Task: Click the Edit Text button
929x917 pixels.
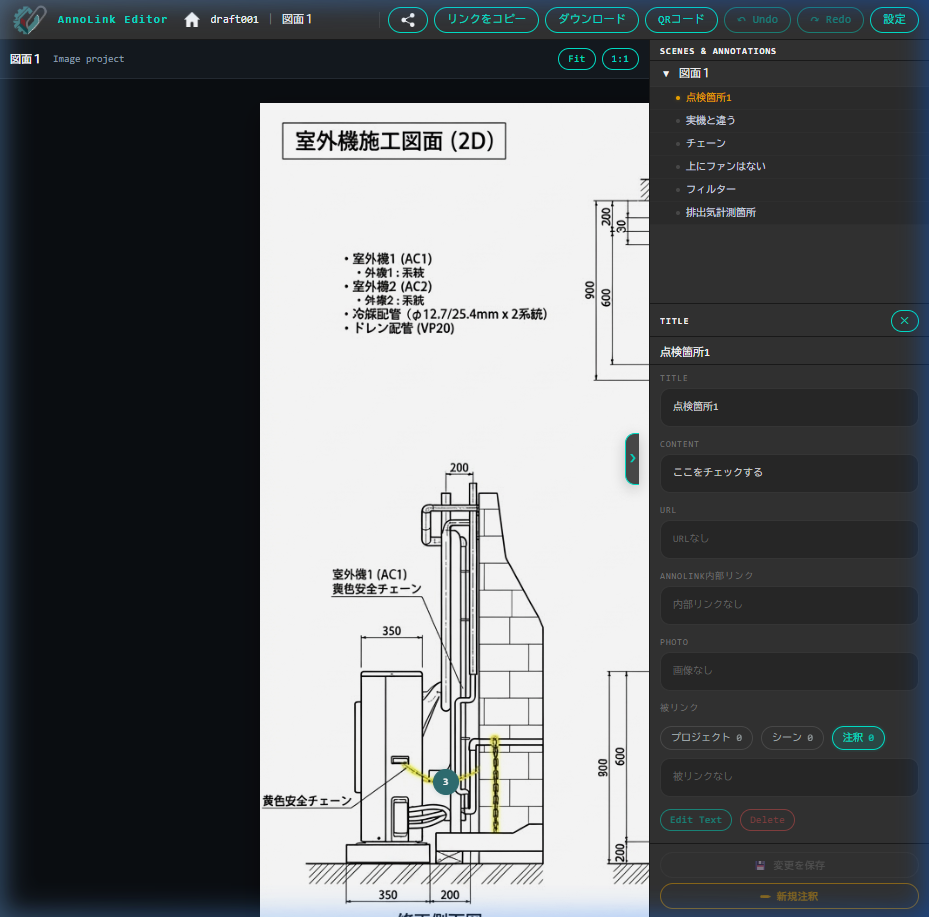Action: (x=695, y=819)
